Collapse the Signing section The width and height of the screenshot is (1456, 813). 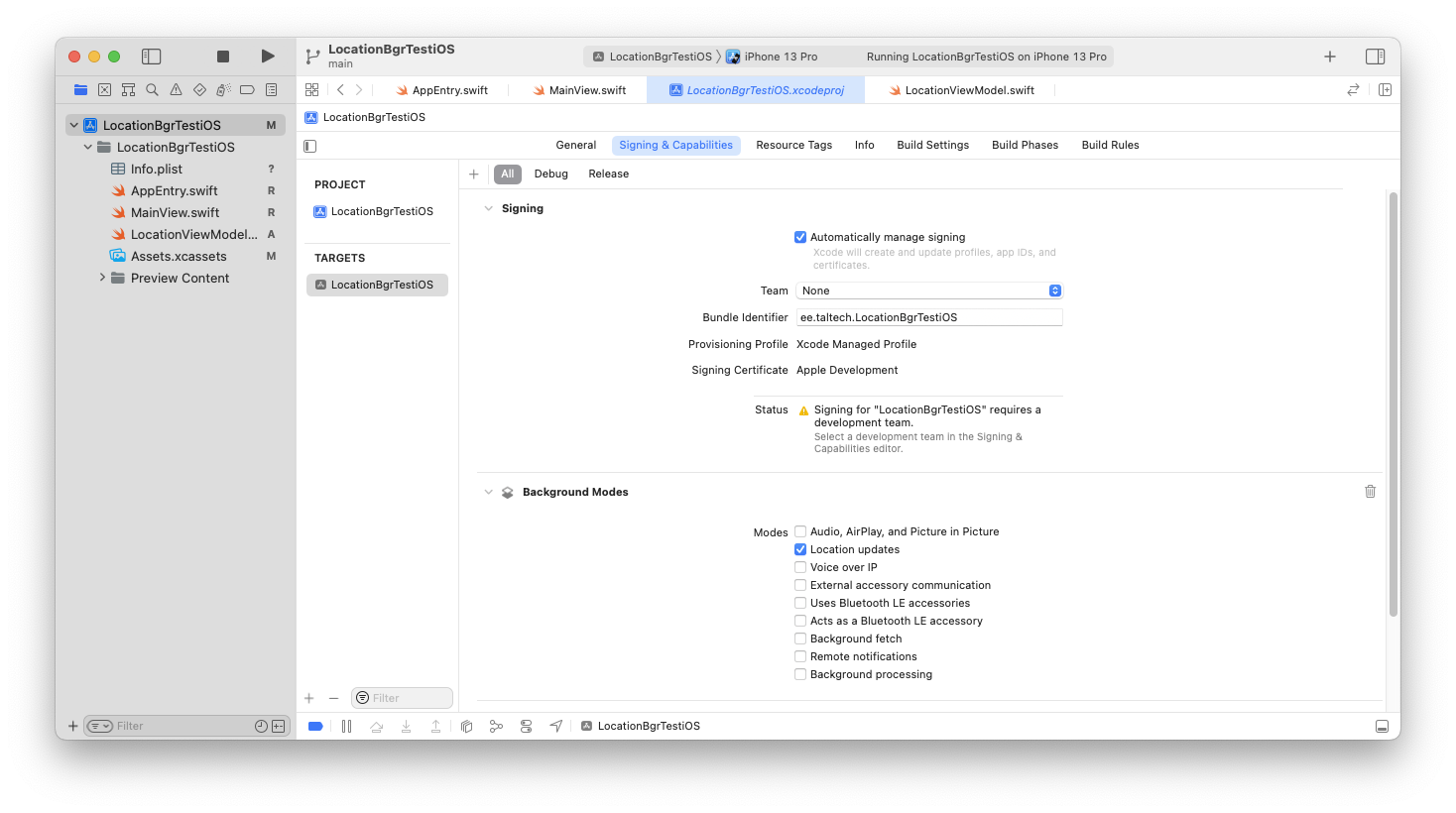click(x=488, y=208)
